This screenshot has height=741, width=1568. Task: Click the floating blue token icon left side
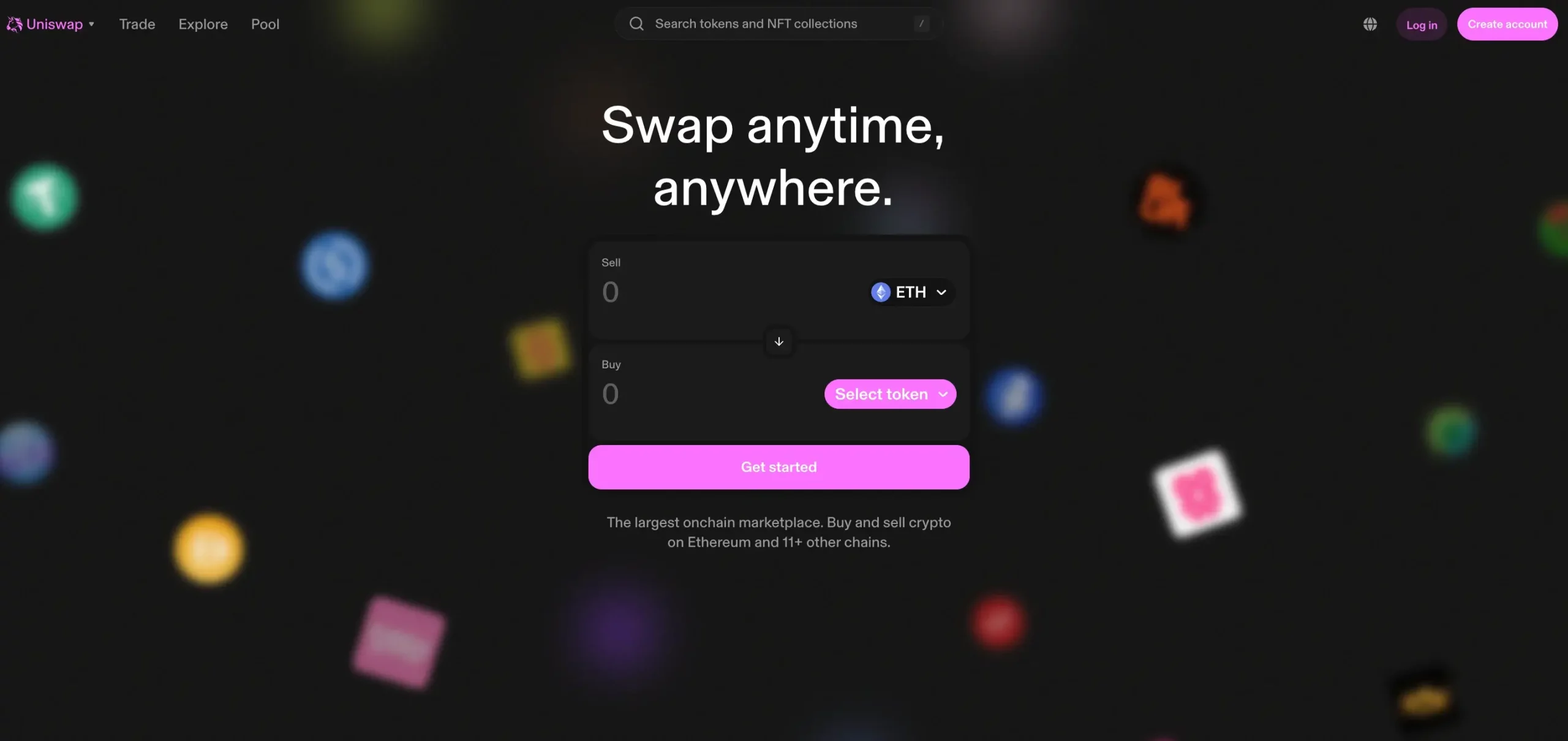(x=335, y=263)
